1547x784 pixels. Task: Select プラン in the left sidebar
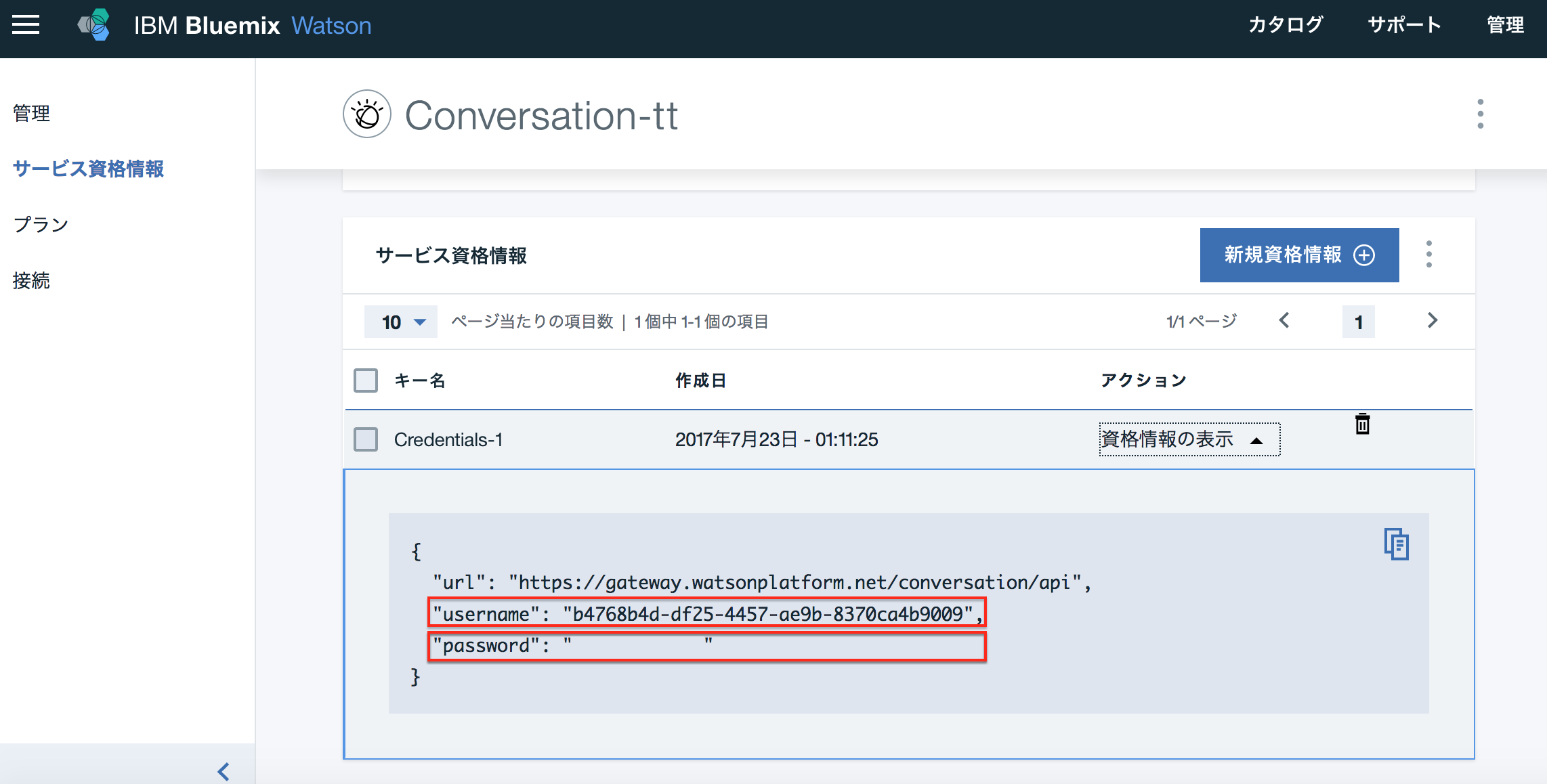pos(41,224)
